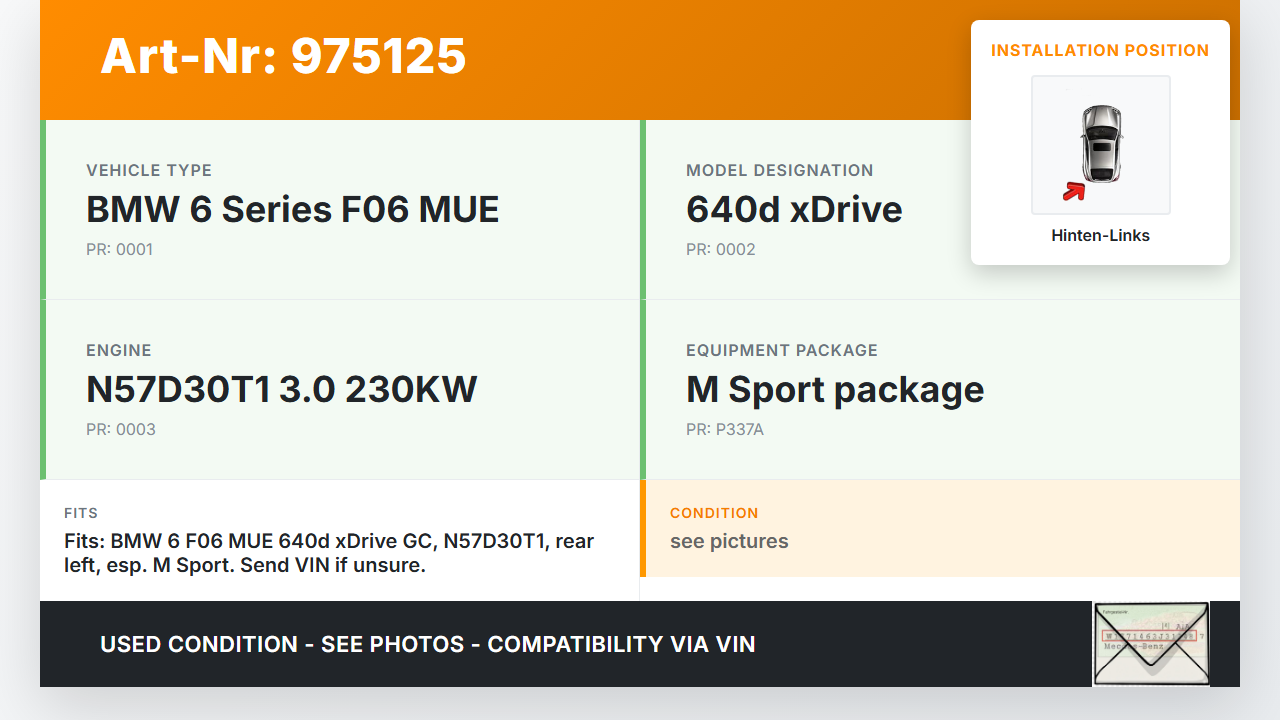Click the M Sport package value
The image size is (1280, 720).
pos(834,390)
